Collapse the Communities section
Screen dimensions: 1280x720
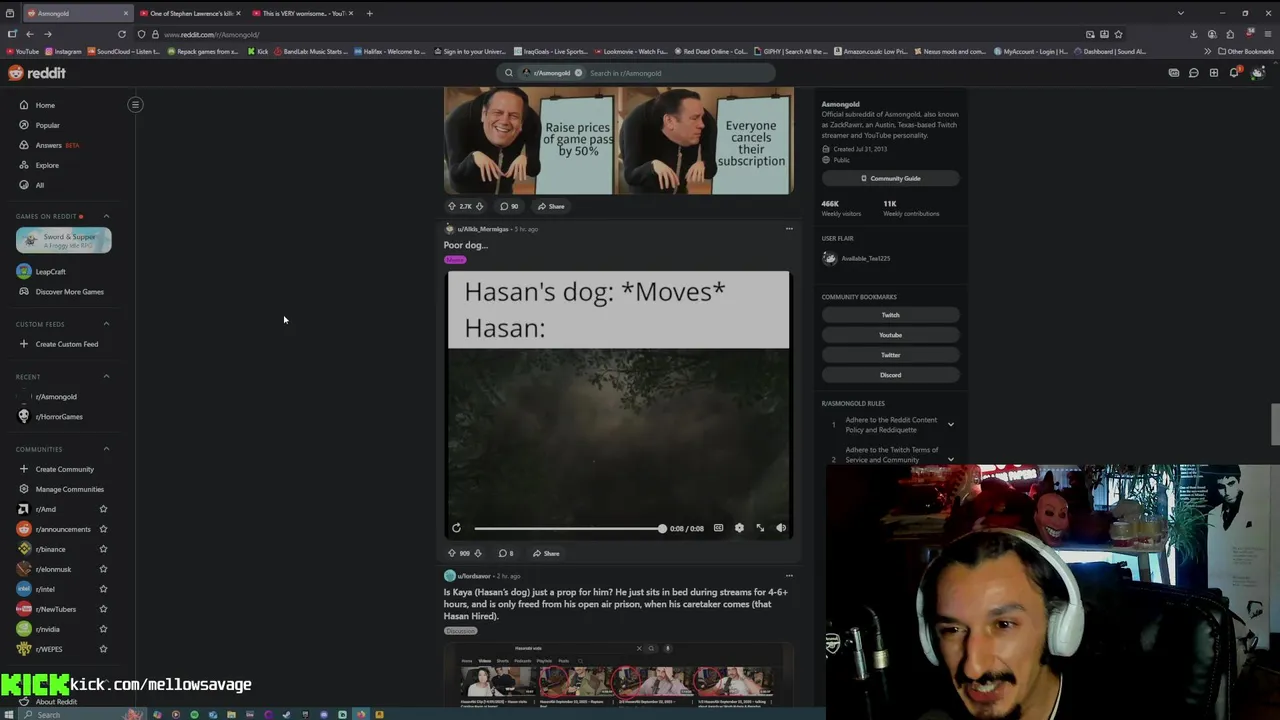(106, 449)
